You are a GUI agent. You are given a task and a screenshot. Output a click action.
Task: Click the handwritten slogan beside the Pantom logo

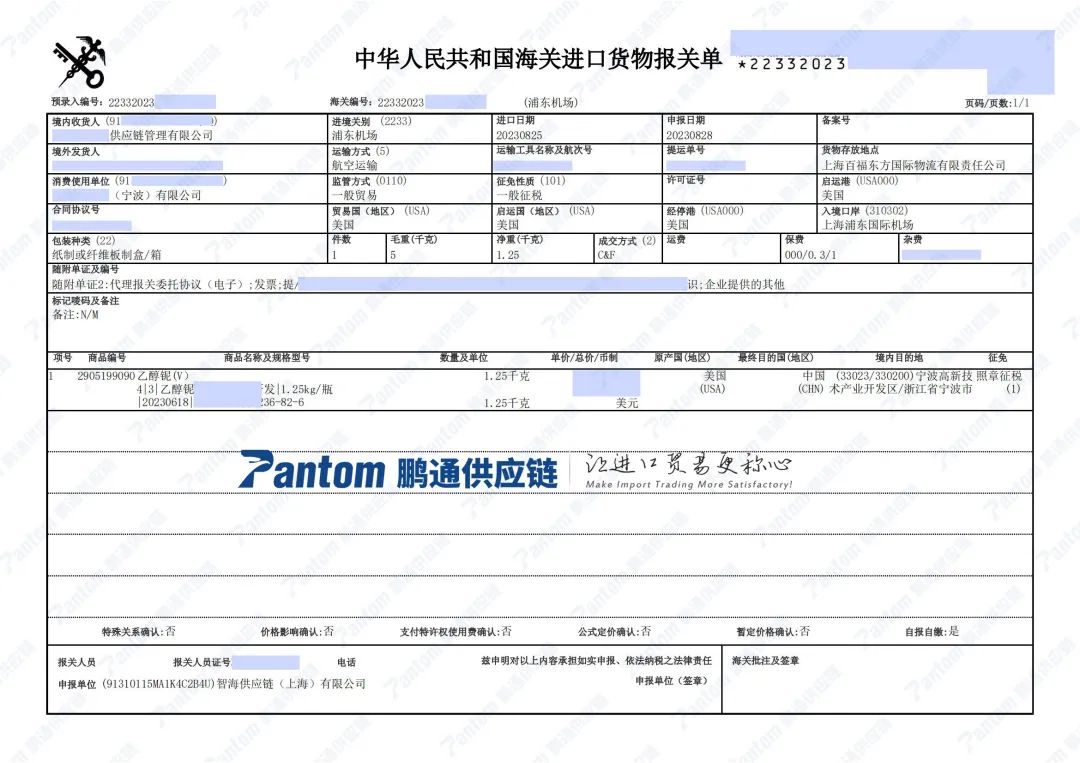click(x=689, y=470)
